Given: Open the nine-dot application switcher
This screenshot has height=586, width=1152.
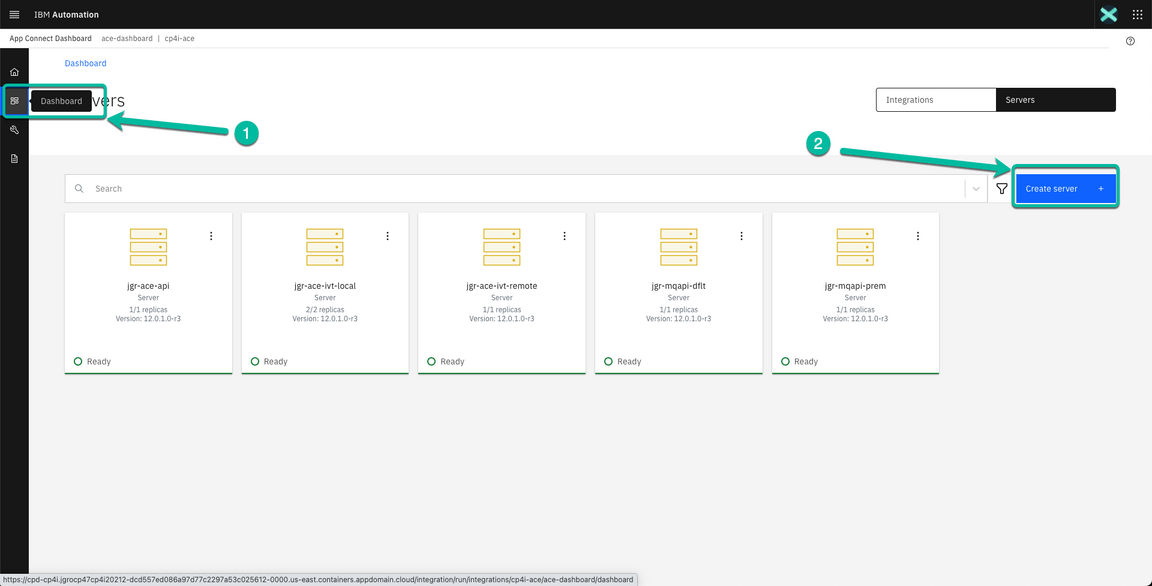Looking at the screenshot, I should click(x=1136, y=14).
